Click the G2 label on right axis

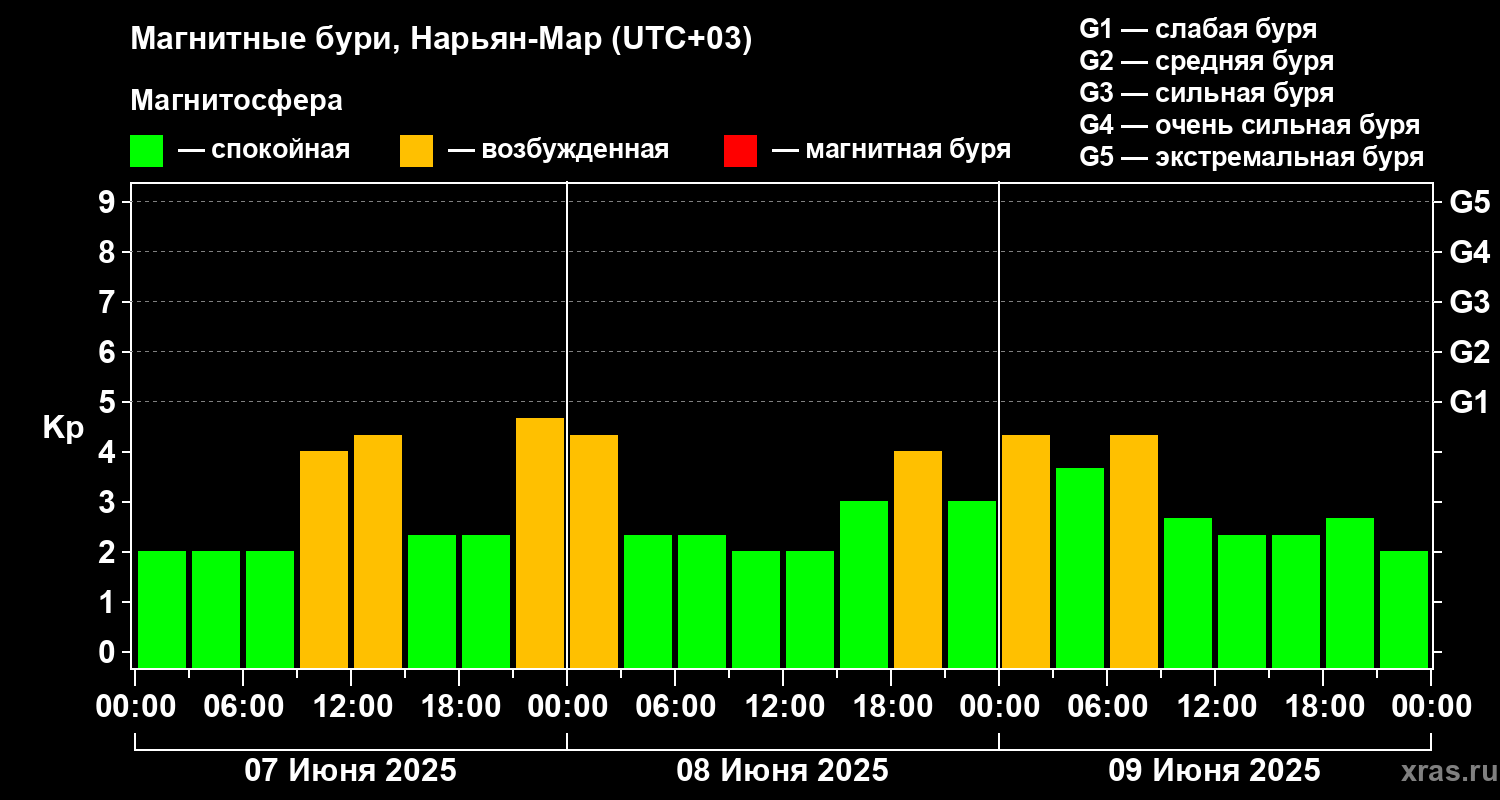[1470, 352]
